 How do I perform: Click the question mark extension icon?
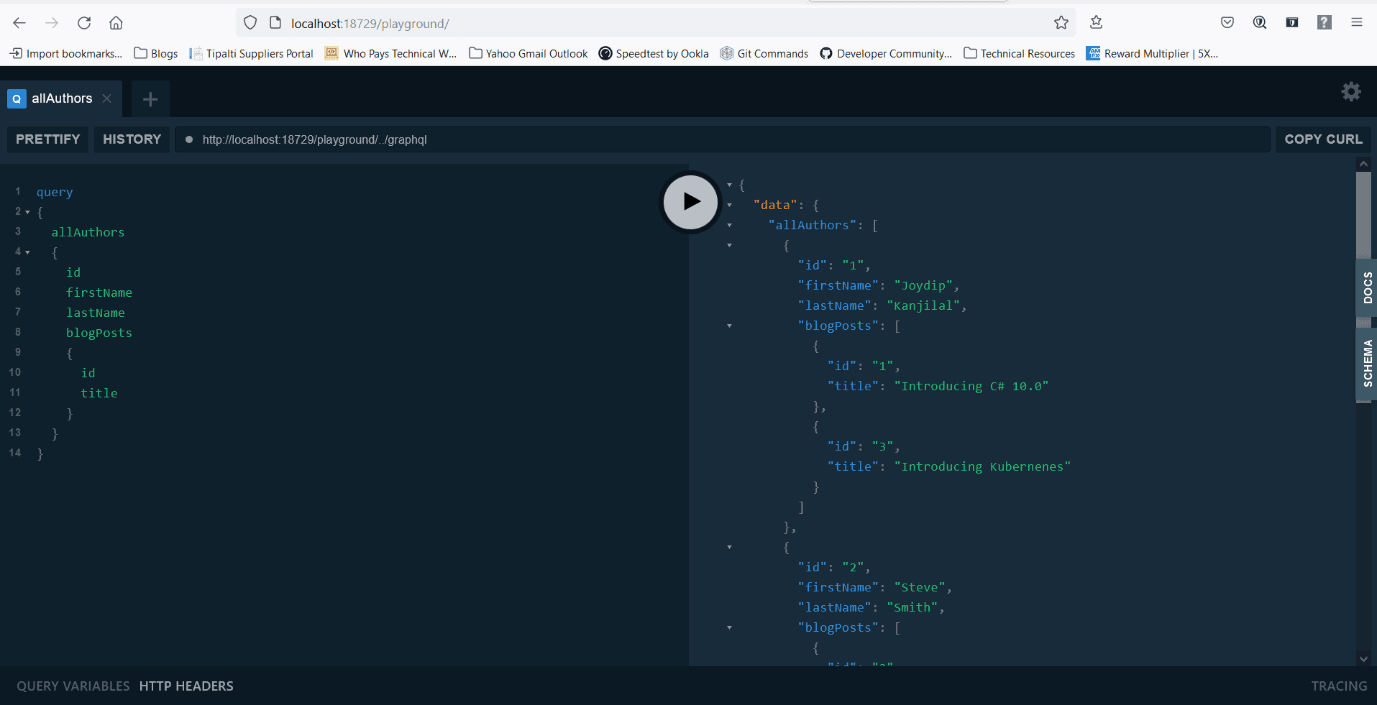(x=1324, y=22)
